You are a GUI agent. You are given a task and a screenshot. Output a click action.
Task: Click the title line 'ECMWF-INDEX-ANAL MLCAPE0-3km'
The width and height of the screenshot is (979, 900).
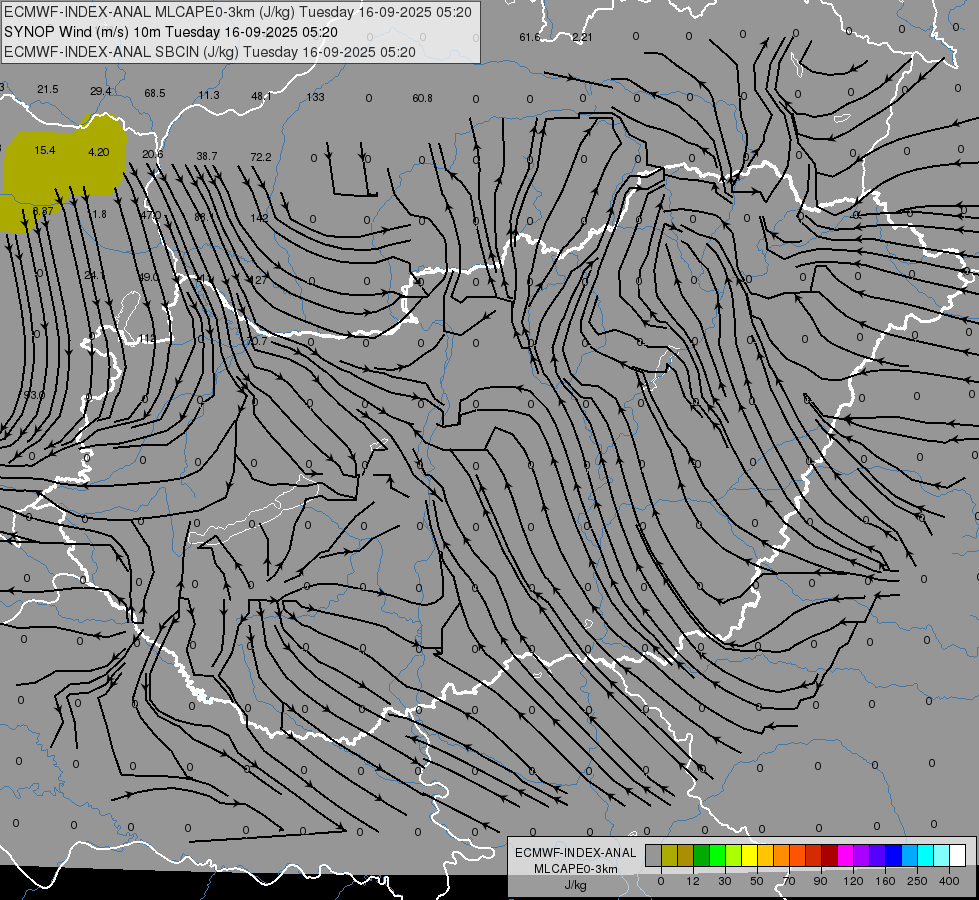tap(237, 12)
